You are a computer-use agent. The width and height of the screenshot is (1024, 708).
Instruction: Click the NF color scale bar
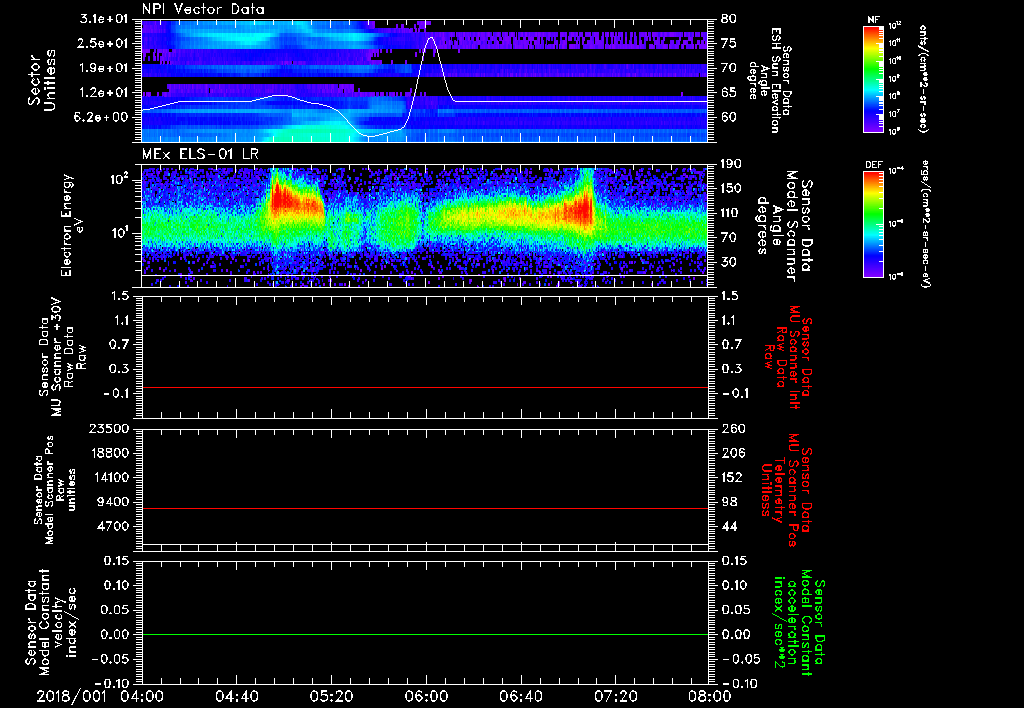[x=874, y=79]
